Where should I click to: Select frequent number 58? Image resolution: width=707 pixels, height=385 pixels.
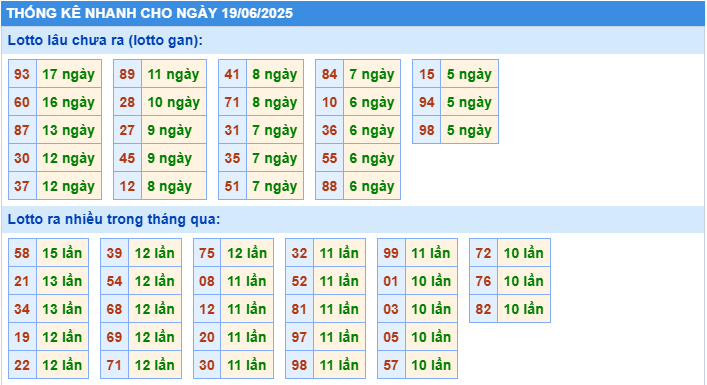[x=22, y=253]
